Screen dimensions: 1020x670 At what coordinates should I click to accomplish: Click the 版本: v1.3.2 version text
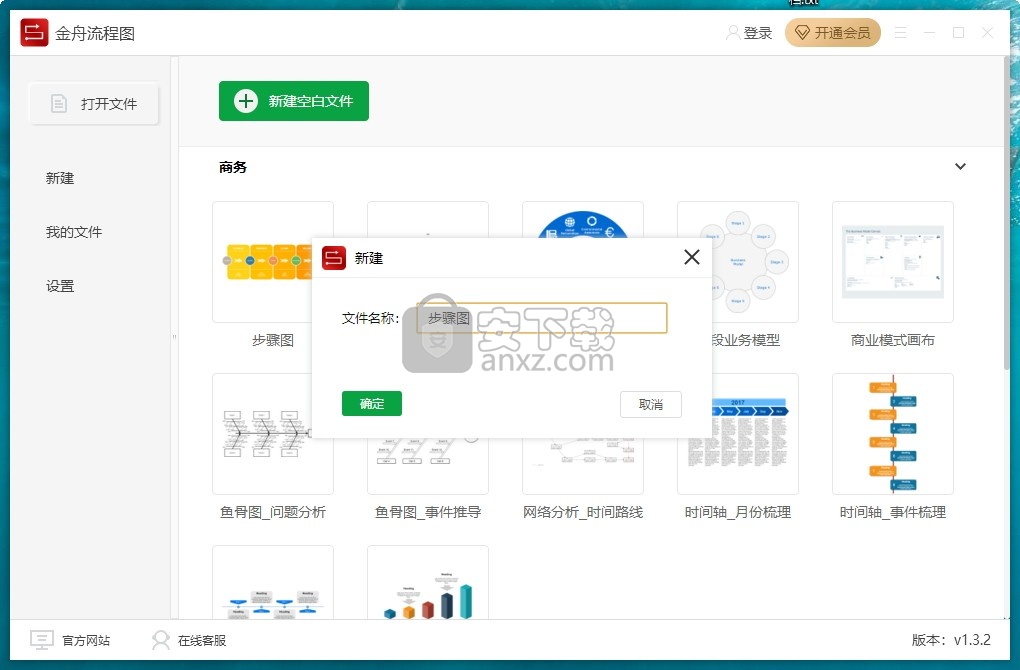point(951,640)
